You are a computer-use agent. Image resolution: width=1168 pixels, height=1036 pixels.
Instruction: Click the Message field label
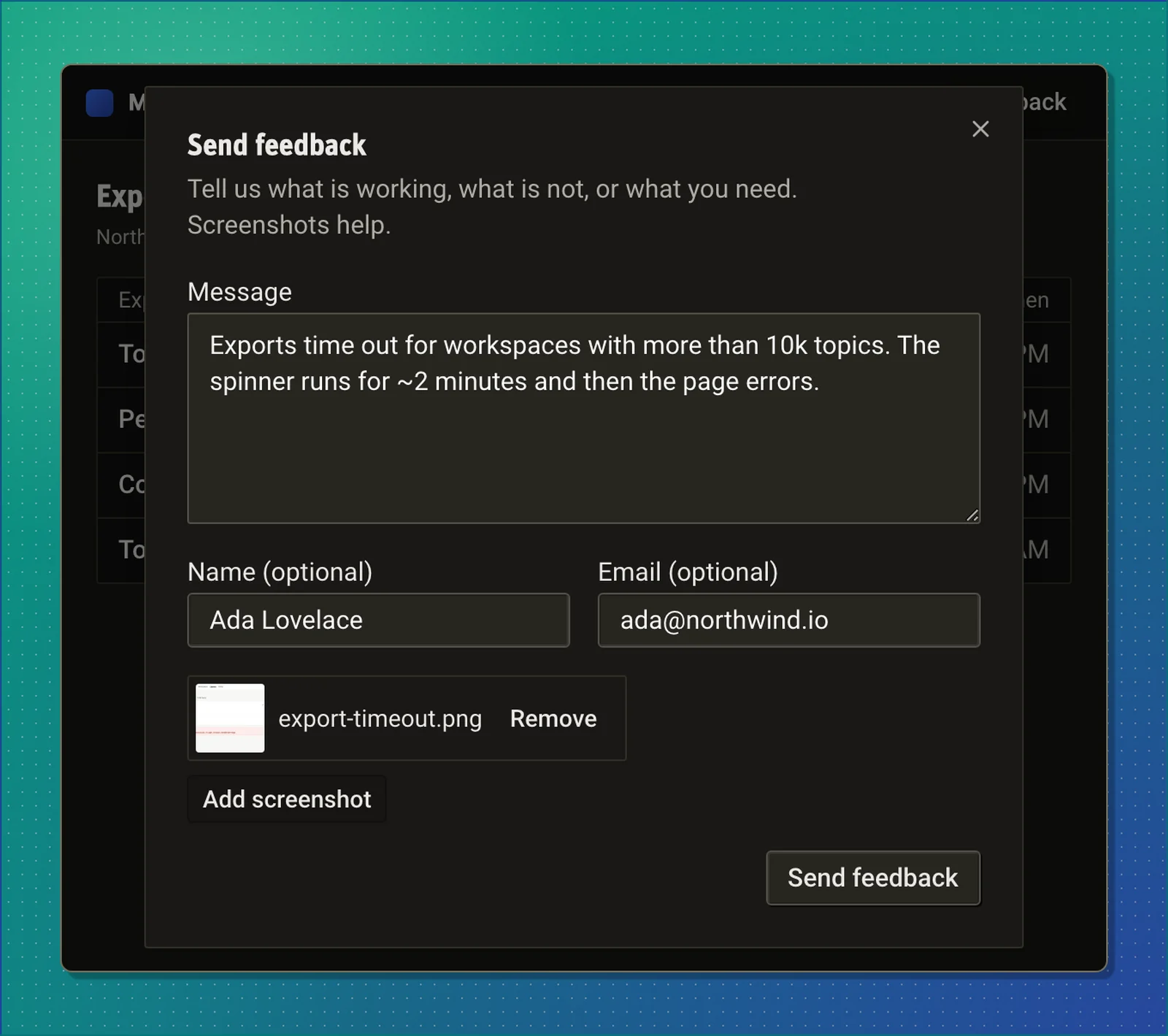239,291
